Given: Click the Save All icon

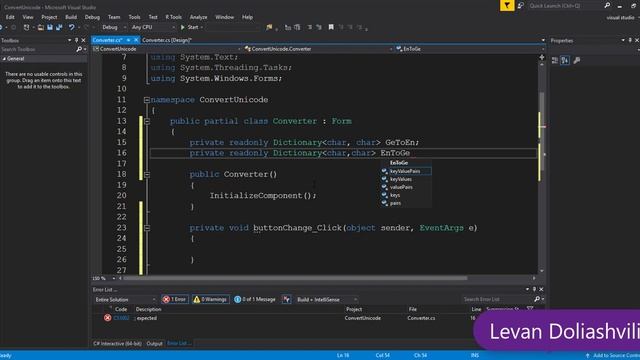Looking at the screenshot, I should pos(59,27).
